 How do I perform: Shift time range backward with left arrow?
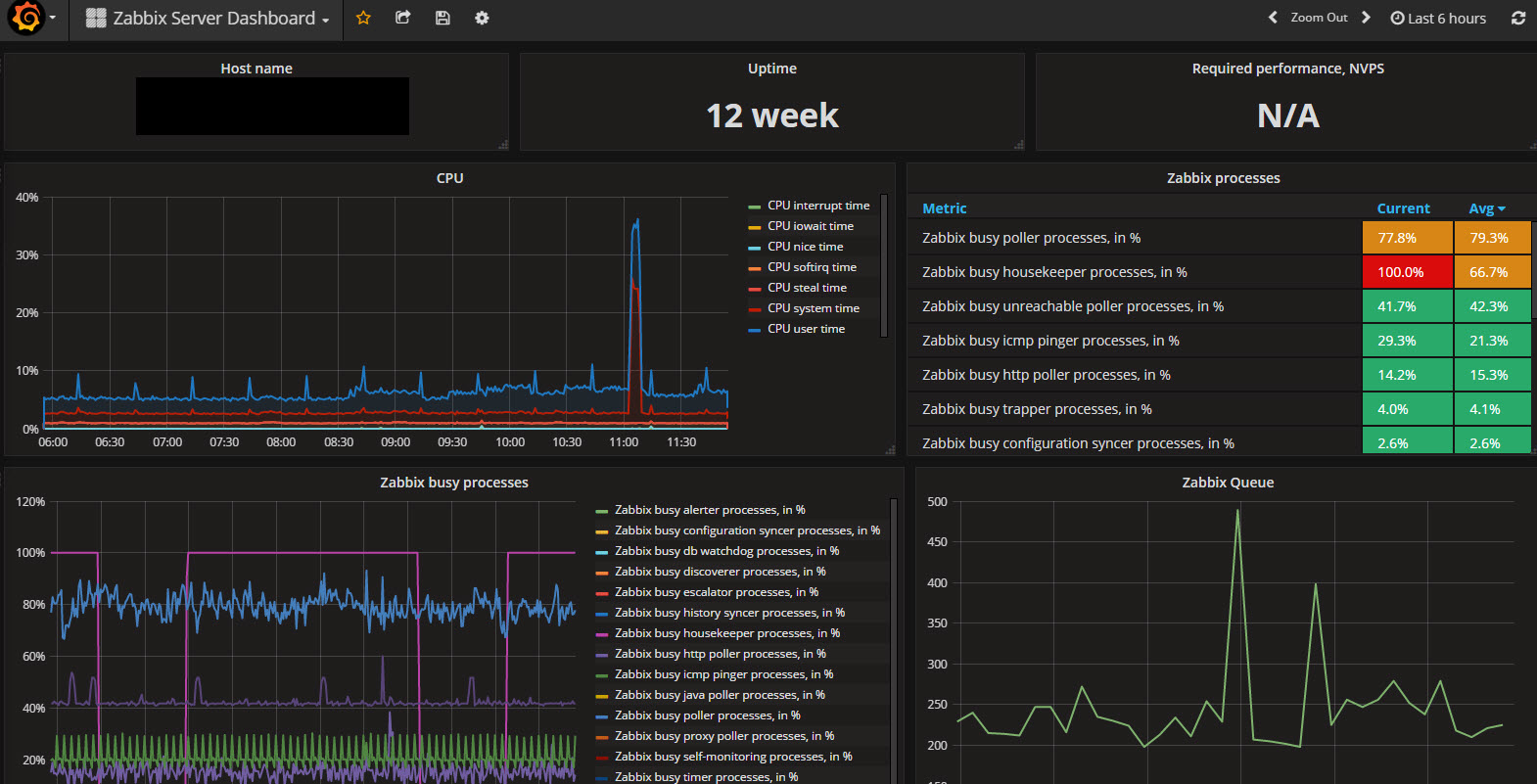point(1273,18)
